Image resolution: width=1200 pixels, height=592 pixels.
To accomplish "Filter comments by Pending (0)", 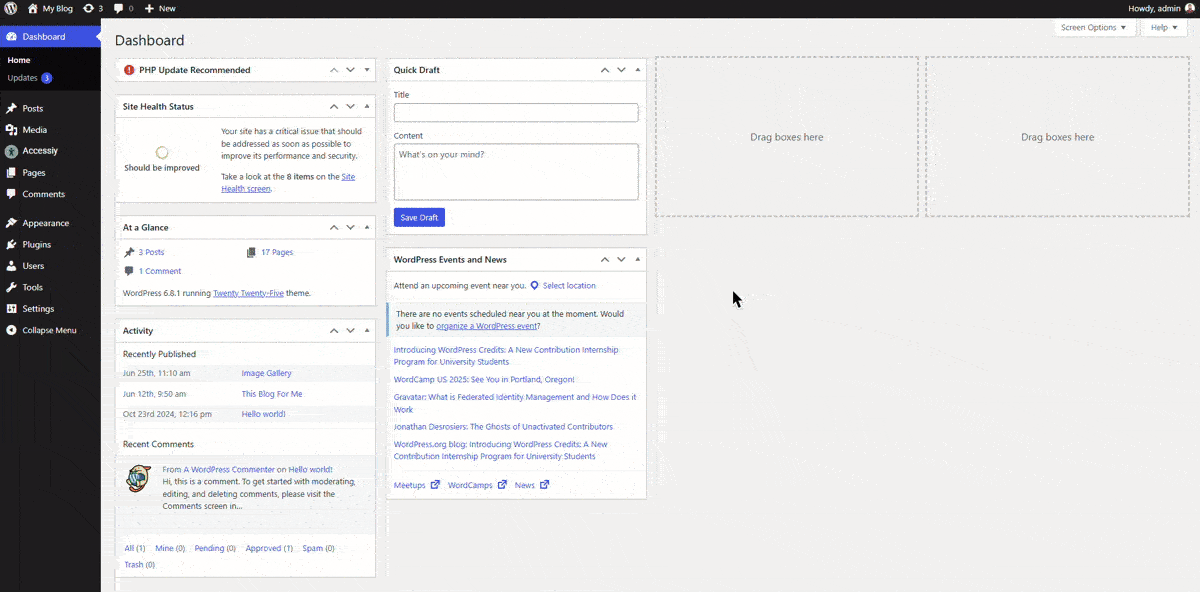I will [x=215, y=548].
